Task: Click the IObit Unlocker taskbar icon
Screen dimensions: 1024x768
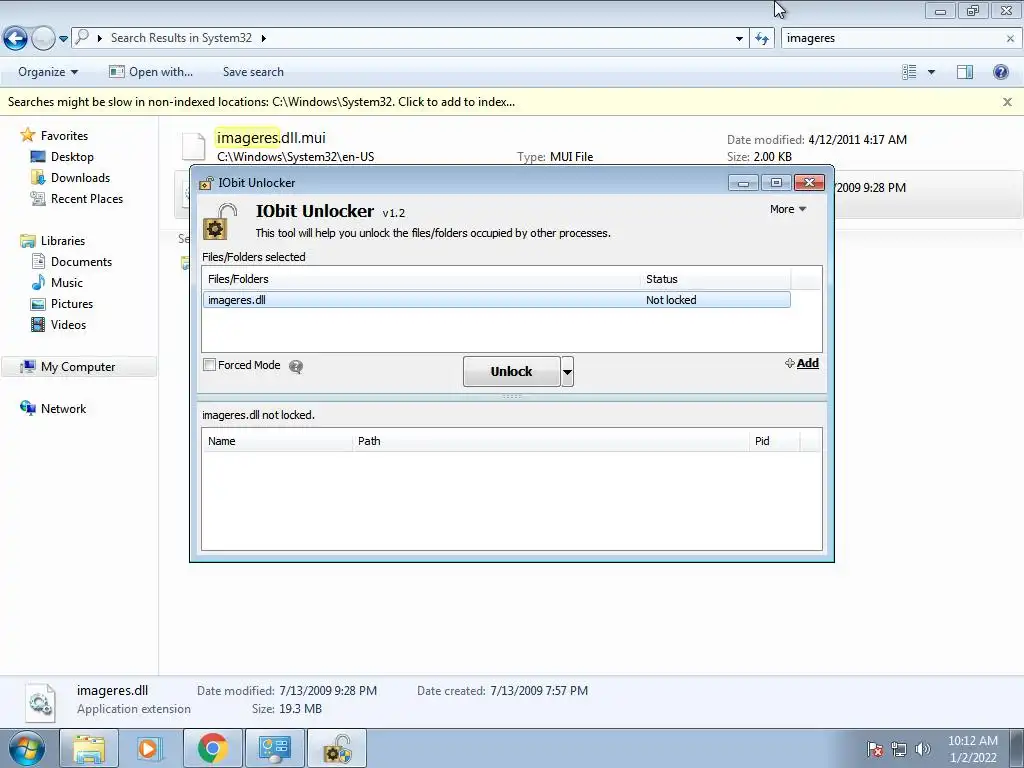Action: (x=337, y=748)
